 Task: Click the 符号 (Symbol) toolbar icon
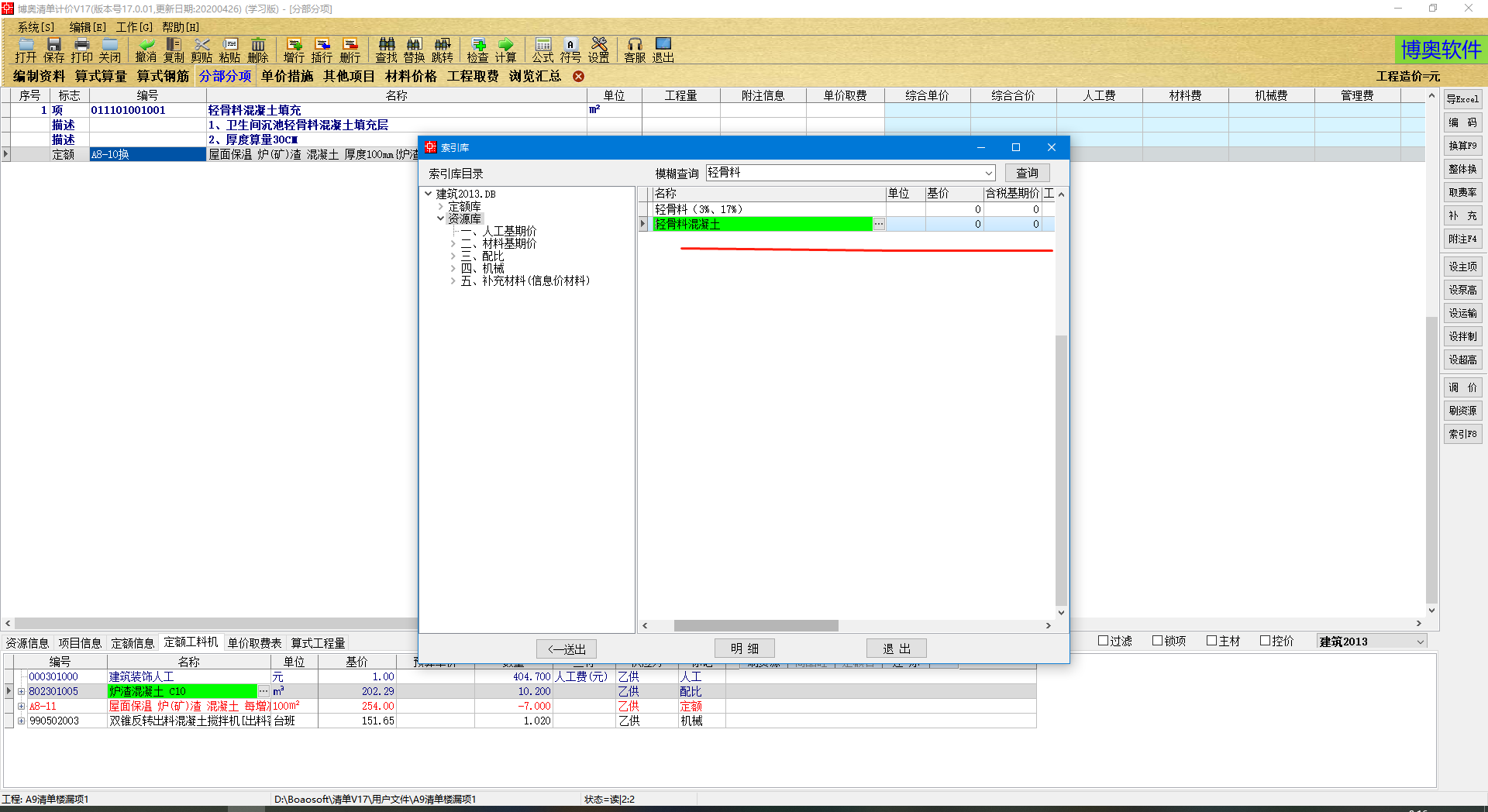tap(570, 50)
